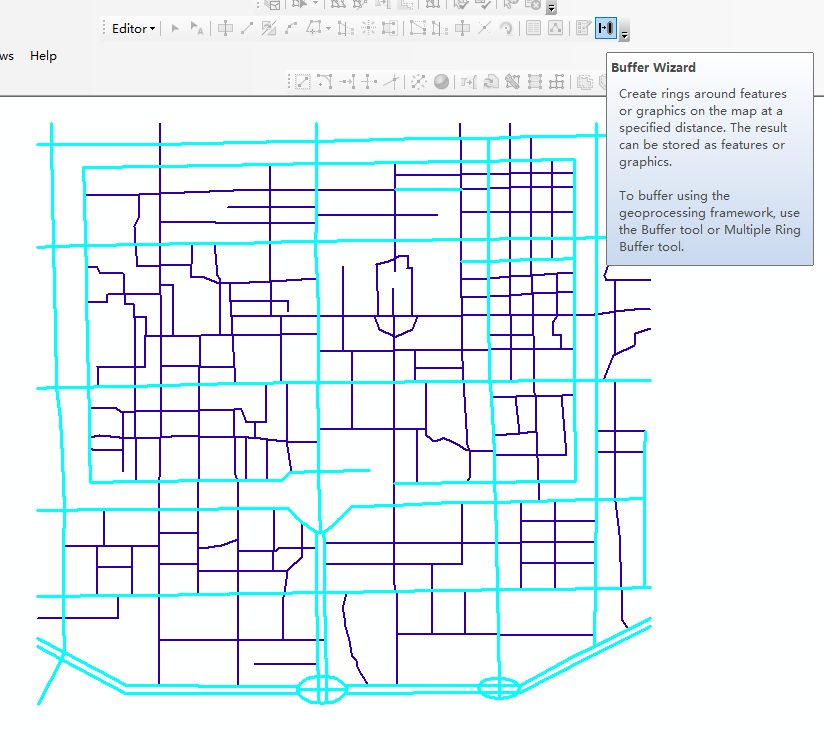Image resolution: width=824 pixels, height=751 pixels.
Task: Click the 'Buffer Wizard' tooltip title
Action: [653, 67]
